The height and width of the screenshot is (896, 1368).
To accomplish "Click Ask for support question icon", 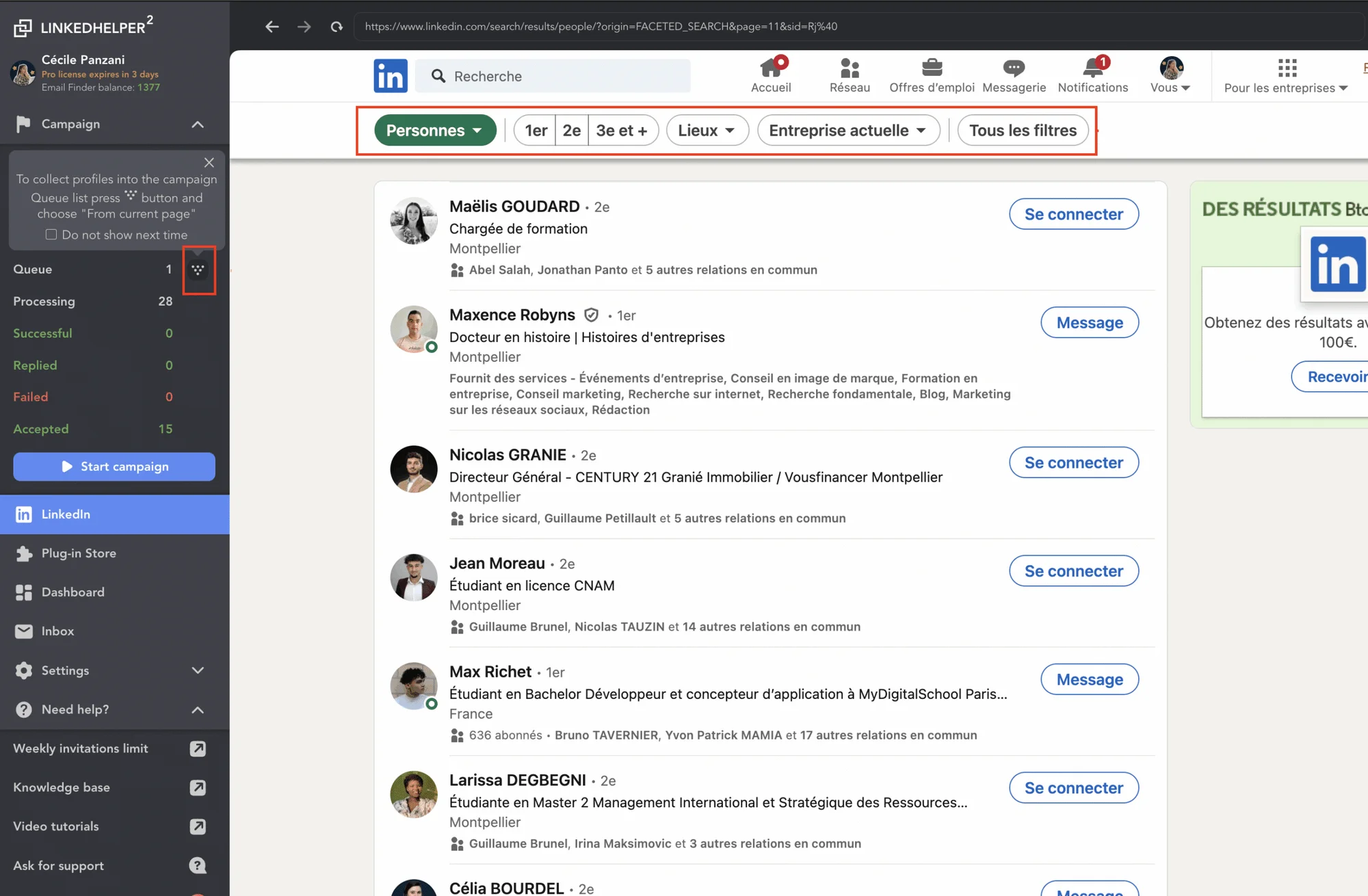I will 198,865.
